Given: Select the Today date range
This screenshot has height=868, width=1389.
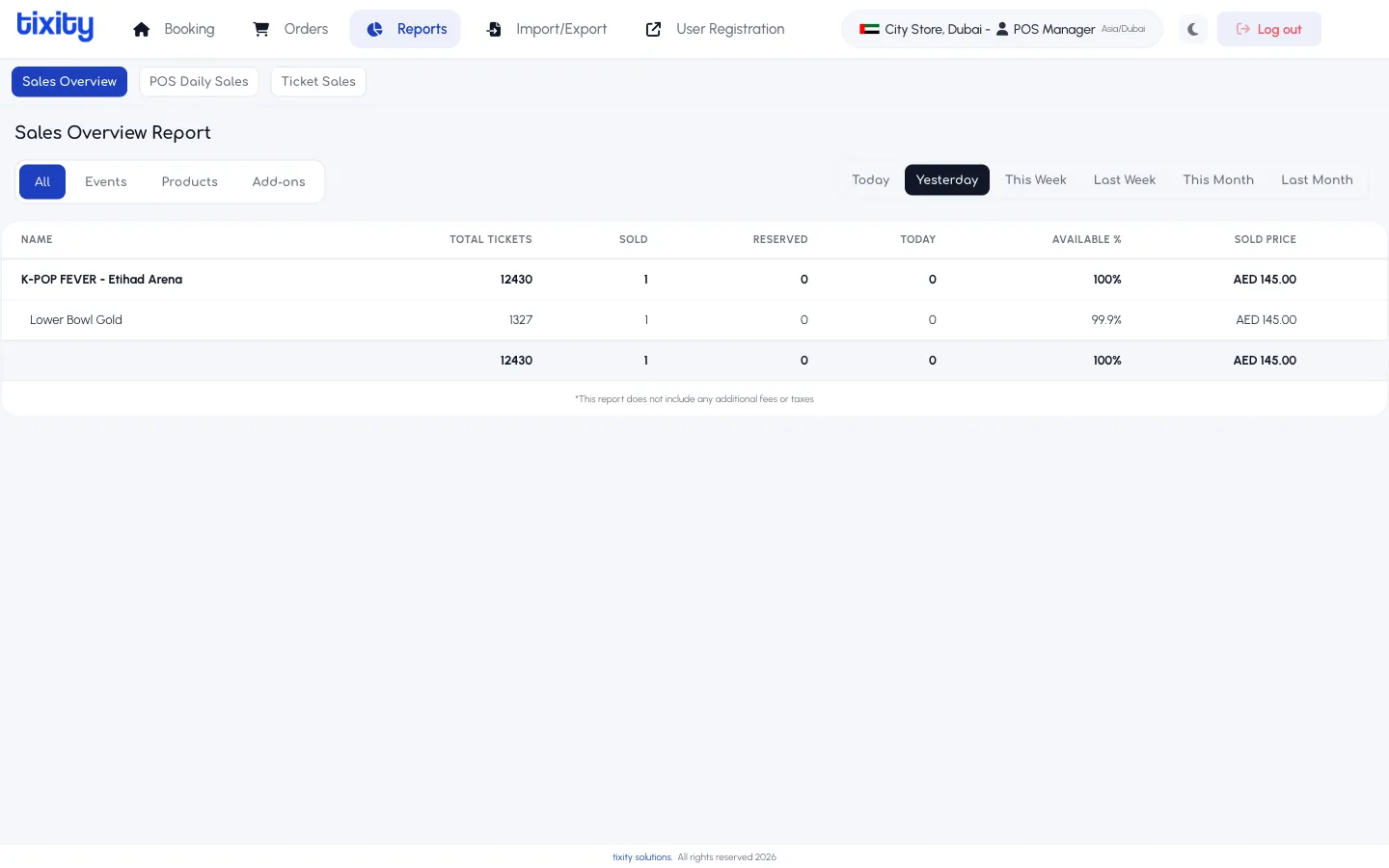Looking at the screenshot, I should [871, 179].
